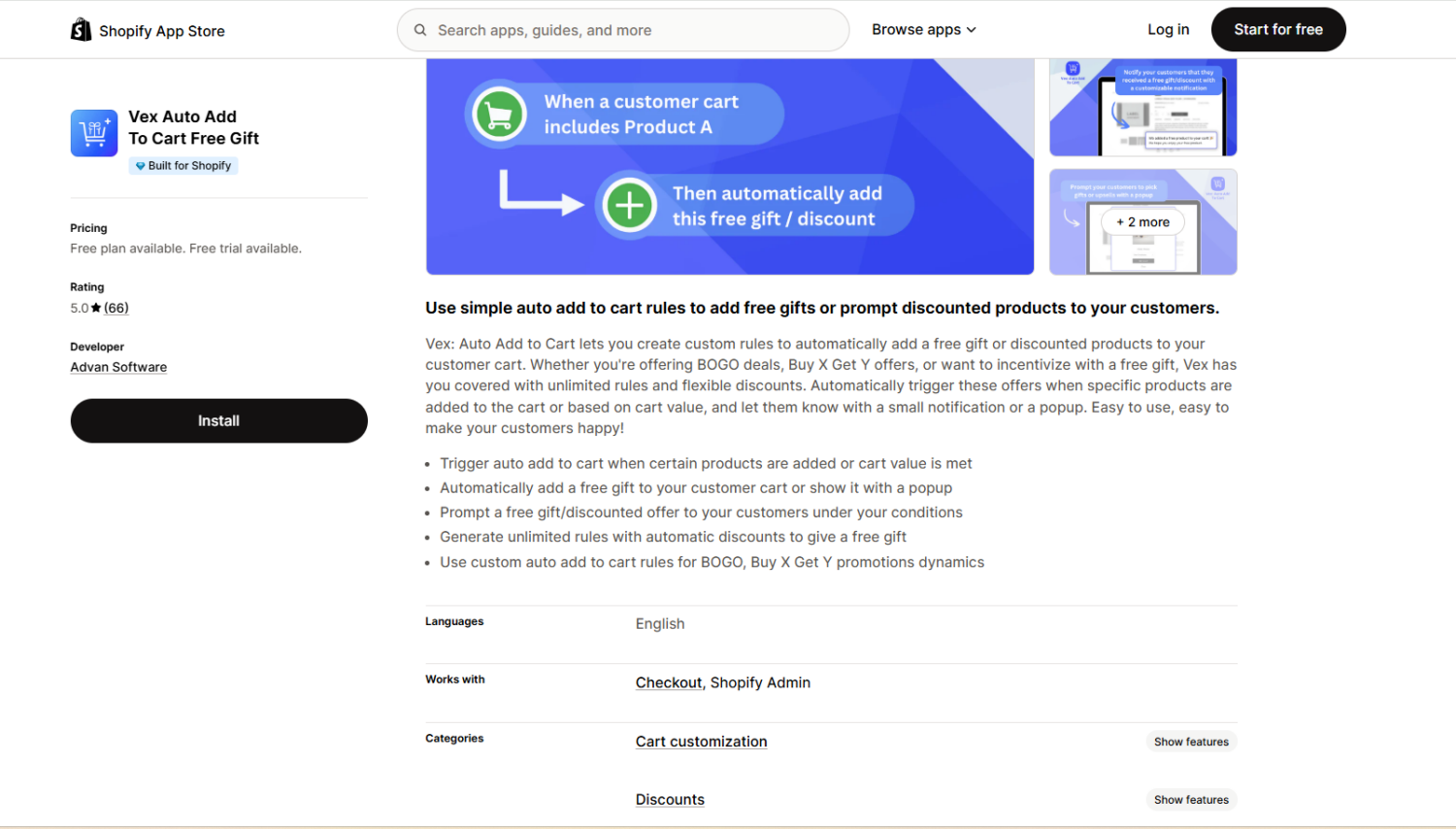The width and height of the screenshot is (1456, 829).
Task: Click the Vex app cart icon
Action: (x=94, y=133)
